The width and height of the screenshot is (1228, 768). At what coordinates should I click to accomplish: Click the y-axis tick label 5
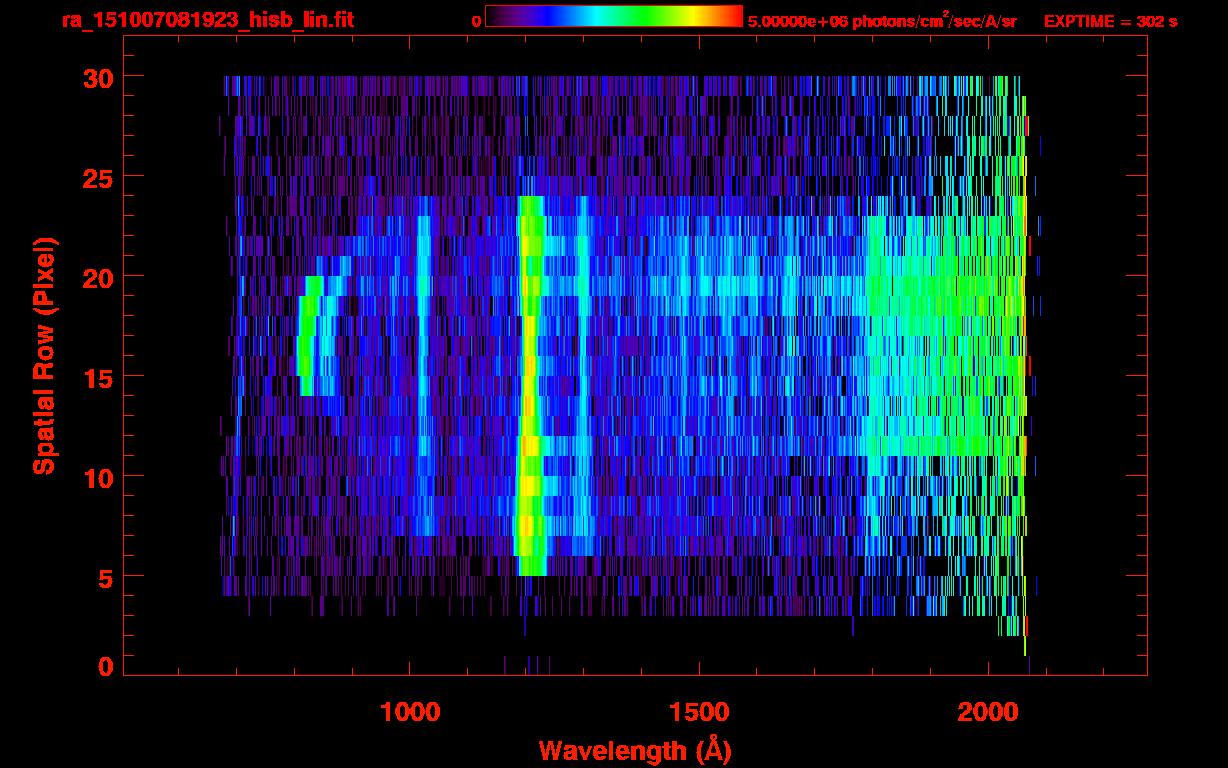(106, 577)
